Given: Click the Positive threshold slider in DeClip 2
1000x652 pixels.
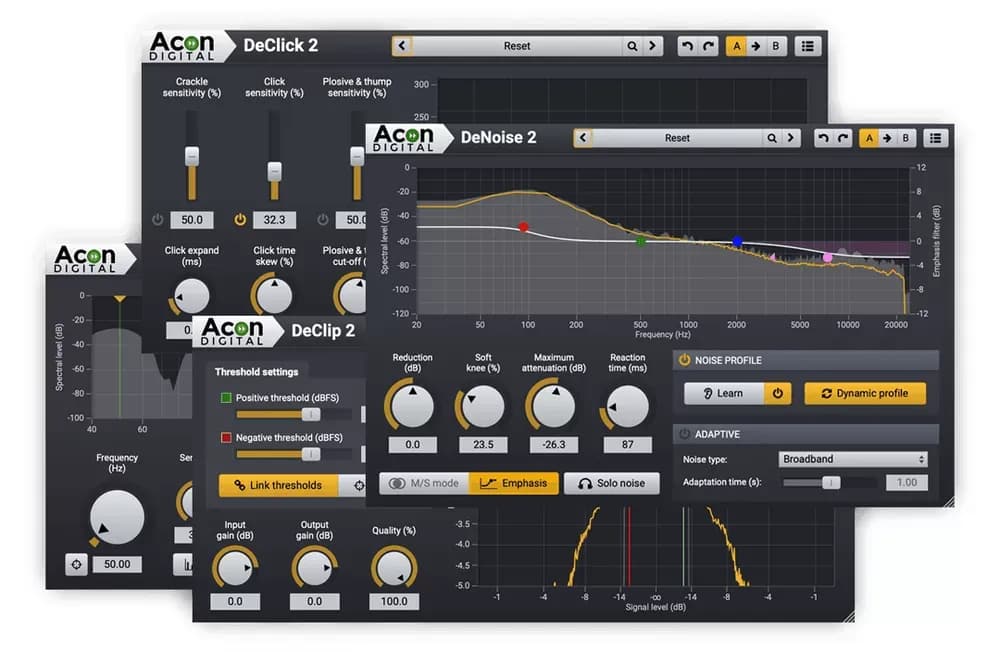Looking at the screenshot, I should point(293,415).
